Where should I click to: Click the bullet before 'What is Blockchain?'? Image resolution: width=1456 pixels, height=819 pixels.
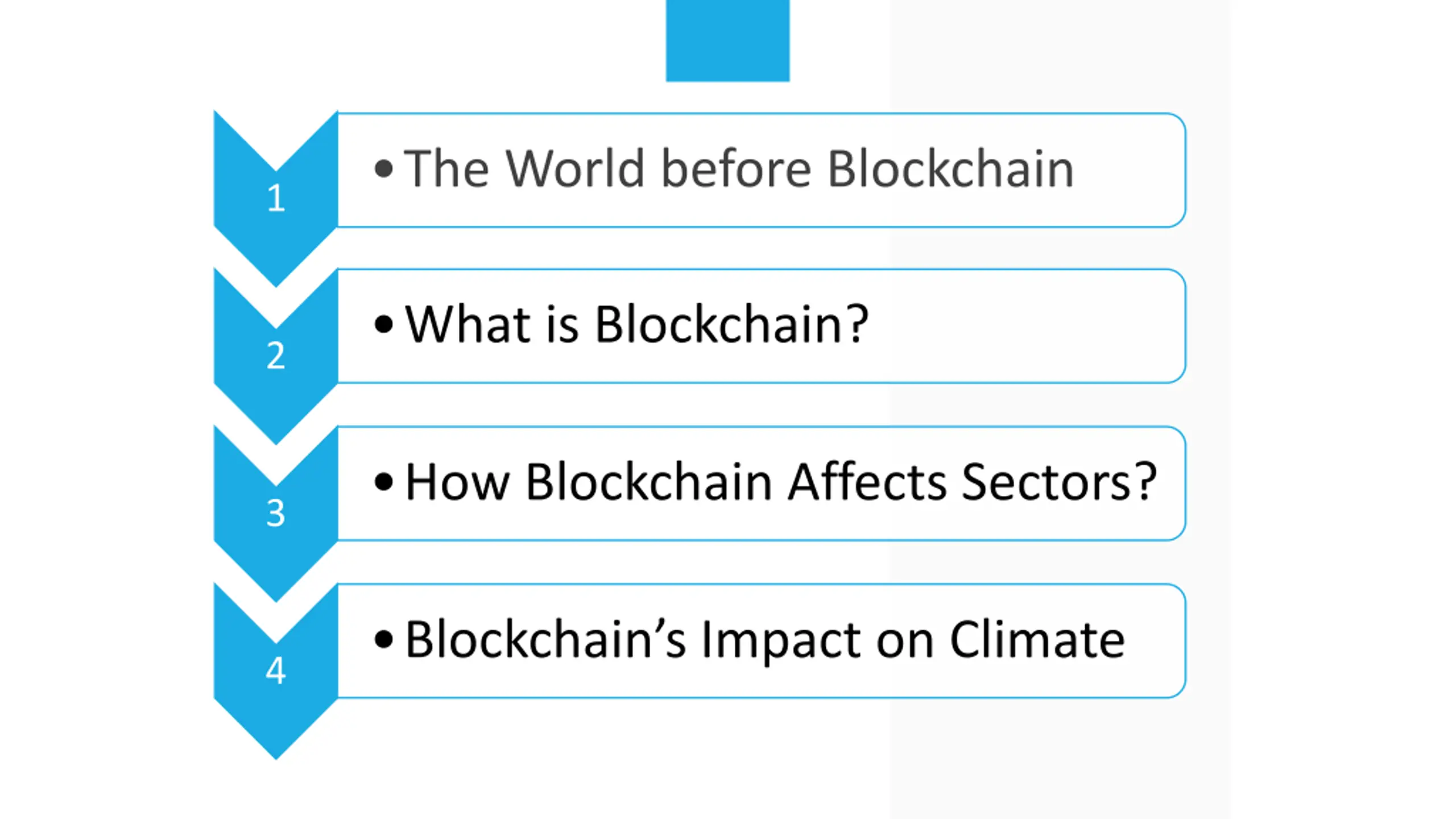pos(384,325)
